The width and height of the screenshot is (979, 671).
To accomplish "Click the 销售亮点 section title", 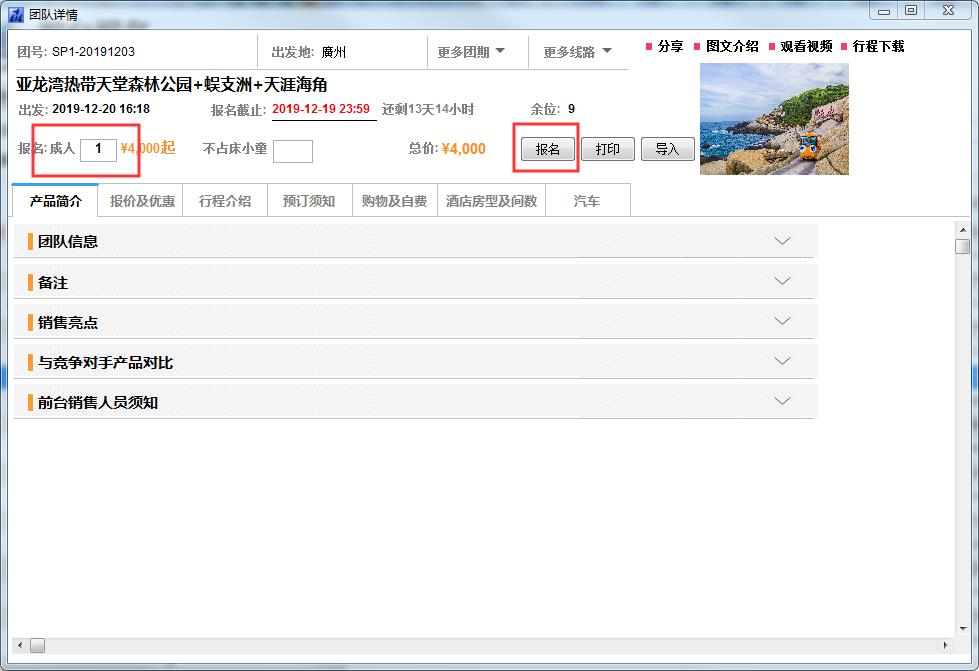I will coord(67,322).
